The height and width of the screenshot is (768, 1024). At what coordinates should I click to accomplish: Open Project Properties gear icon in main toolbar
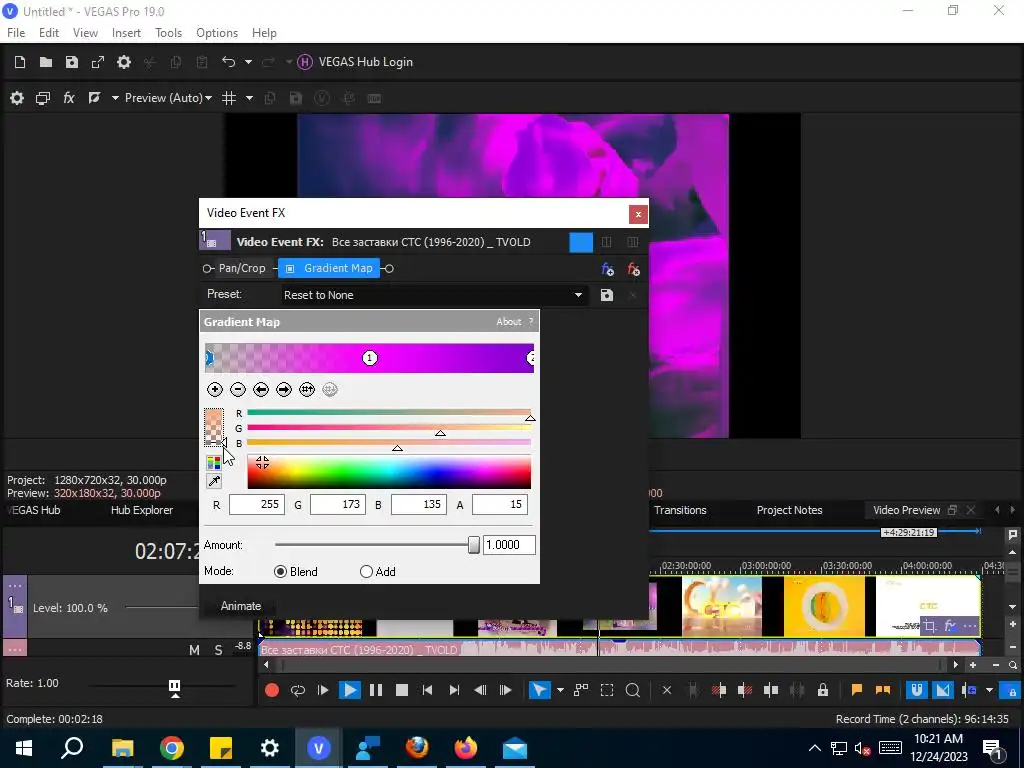pyautogui.click(x=123, y=62)
